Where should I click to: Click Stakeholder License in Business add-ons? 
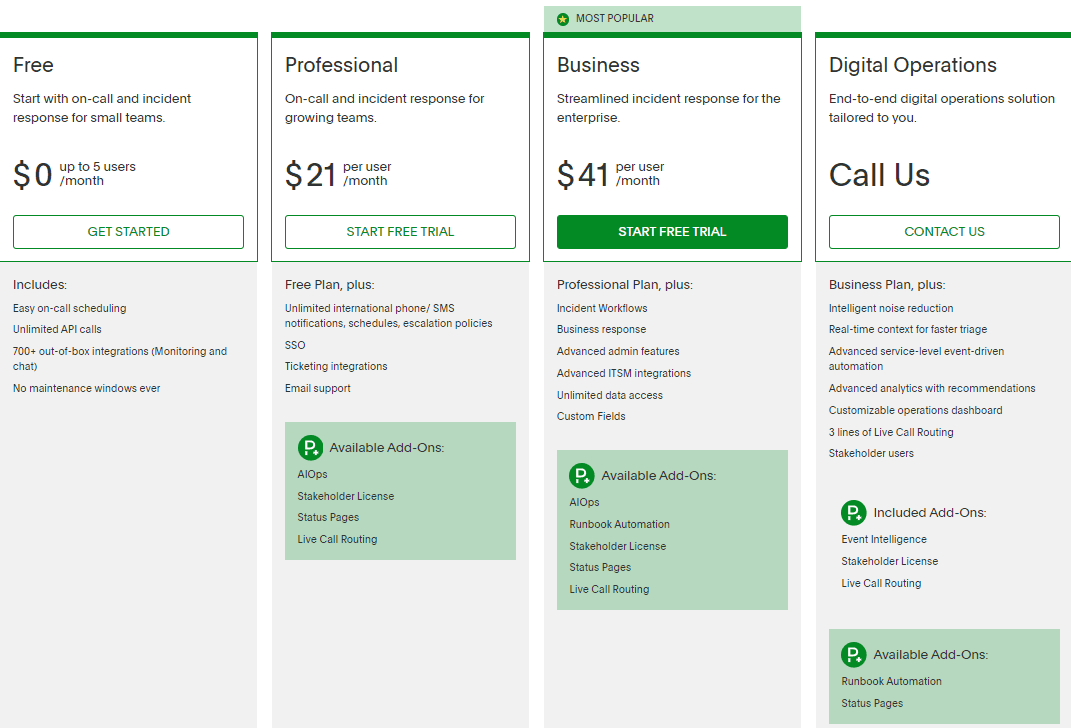pyautogui.click(x=617, y=546)
